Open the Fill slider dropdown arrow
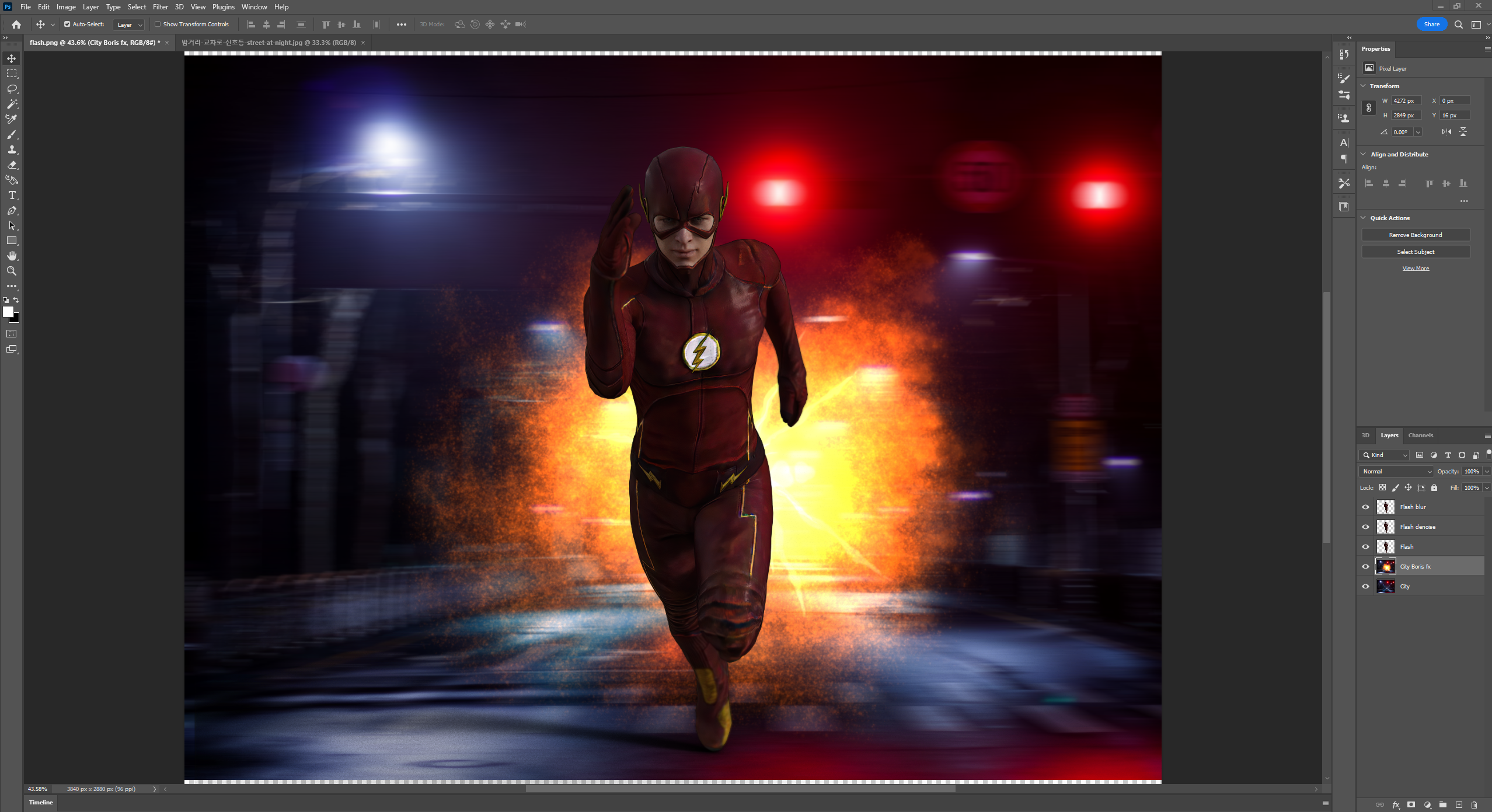1492x812 pixels. pyautogui.click(x=1486, y=488)
